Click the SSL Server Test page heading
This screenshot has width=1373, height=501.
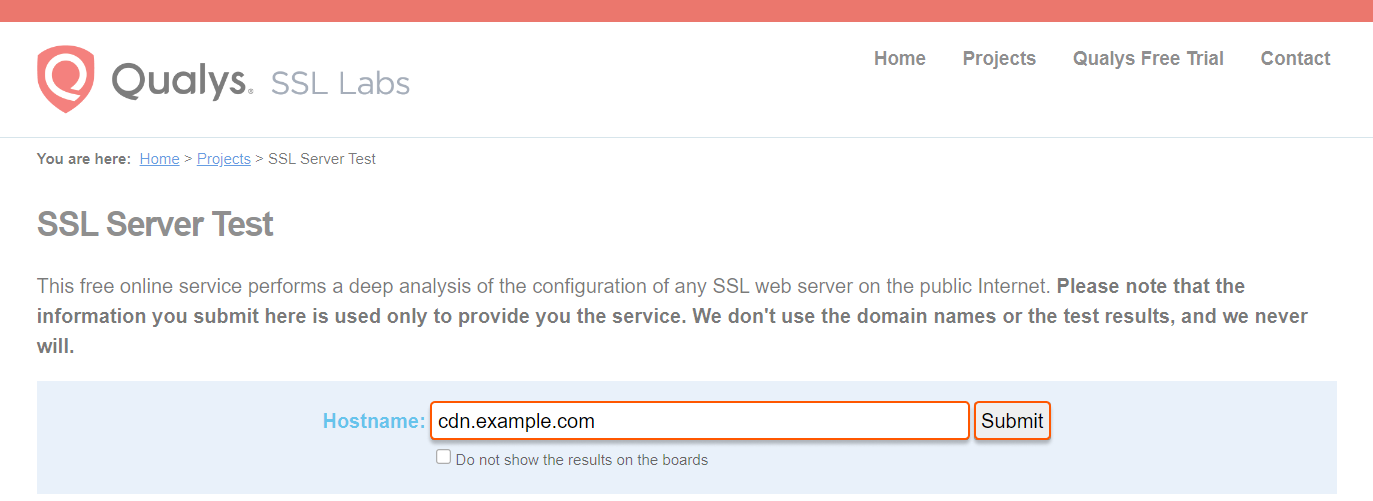click(155, 224)
